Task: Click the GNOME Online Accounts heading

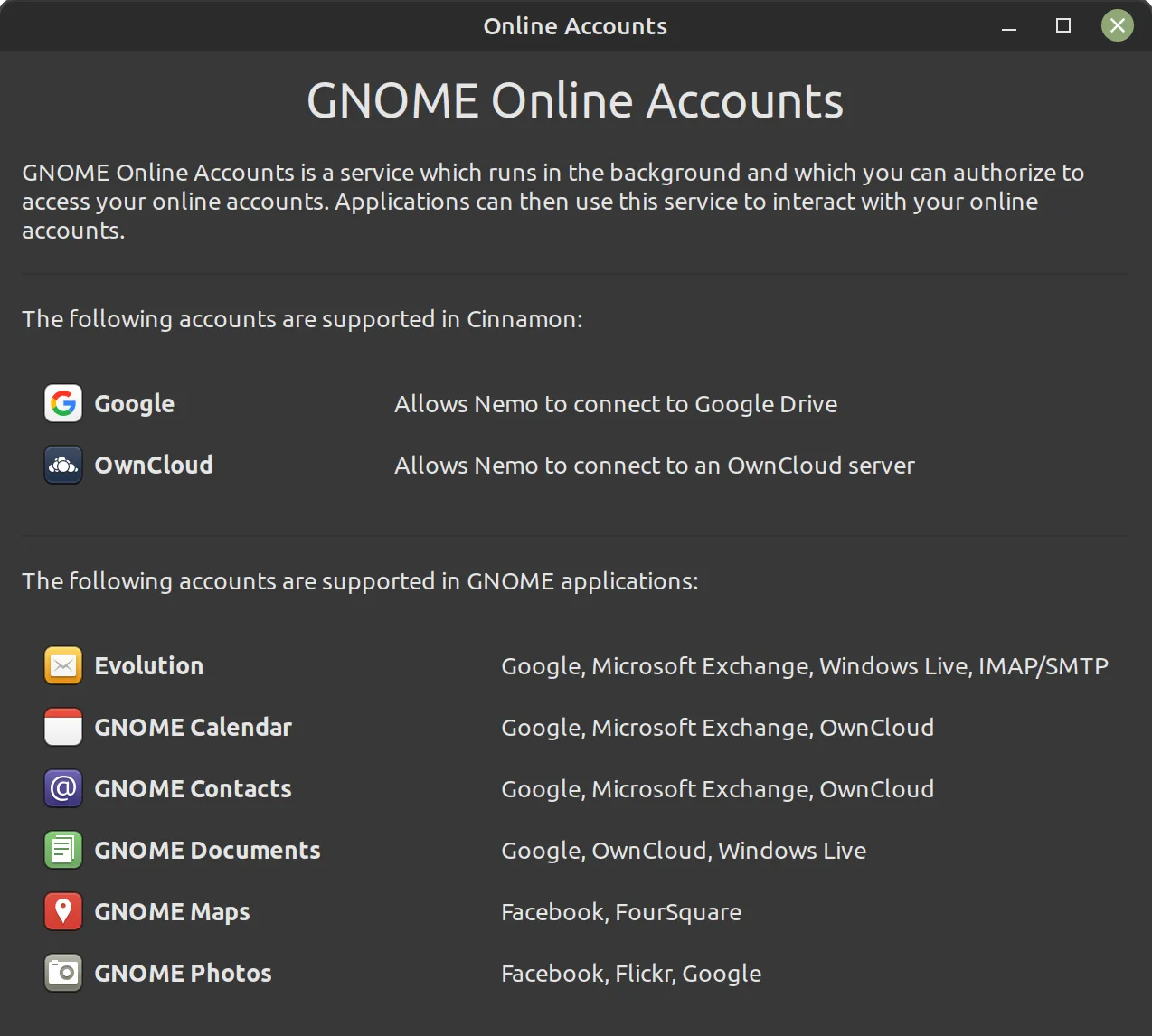Action: click(x=575, y=100)
